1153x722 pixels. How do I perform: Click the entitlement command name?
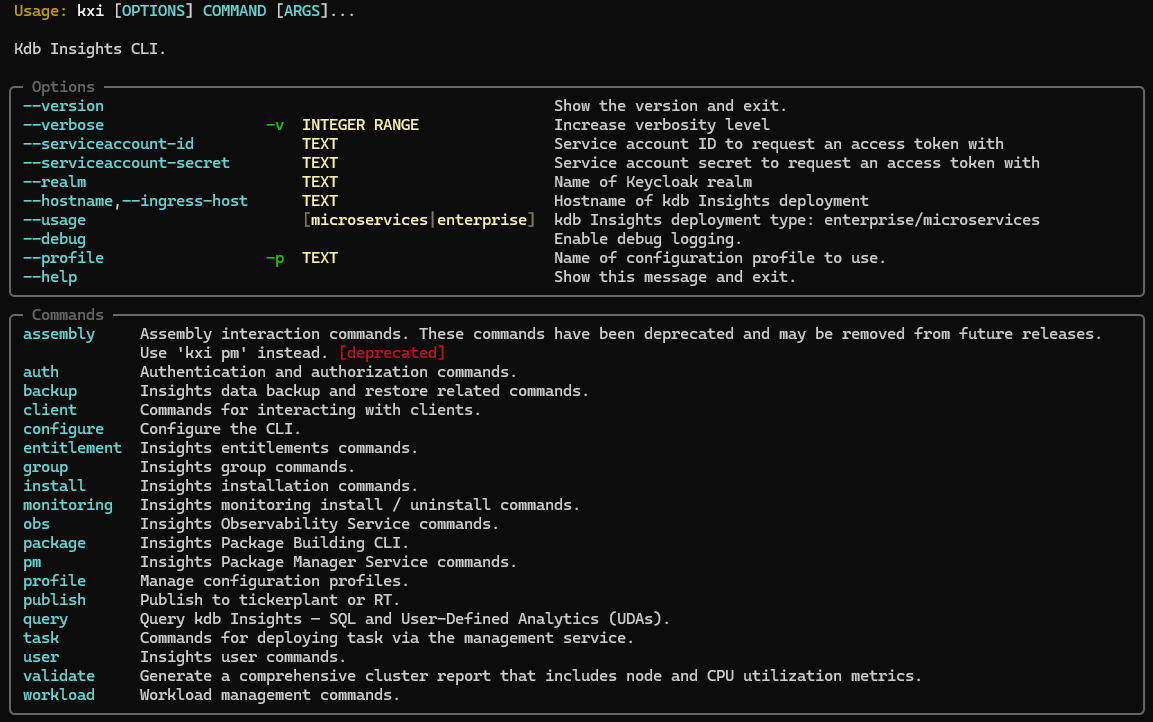tap(72, 448)
